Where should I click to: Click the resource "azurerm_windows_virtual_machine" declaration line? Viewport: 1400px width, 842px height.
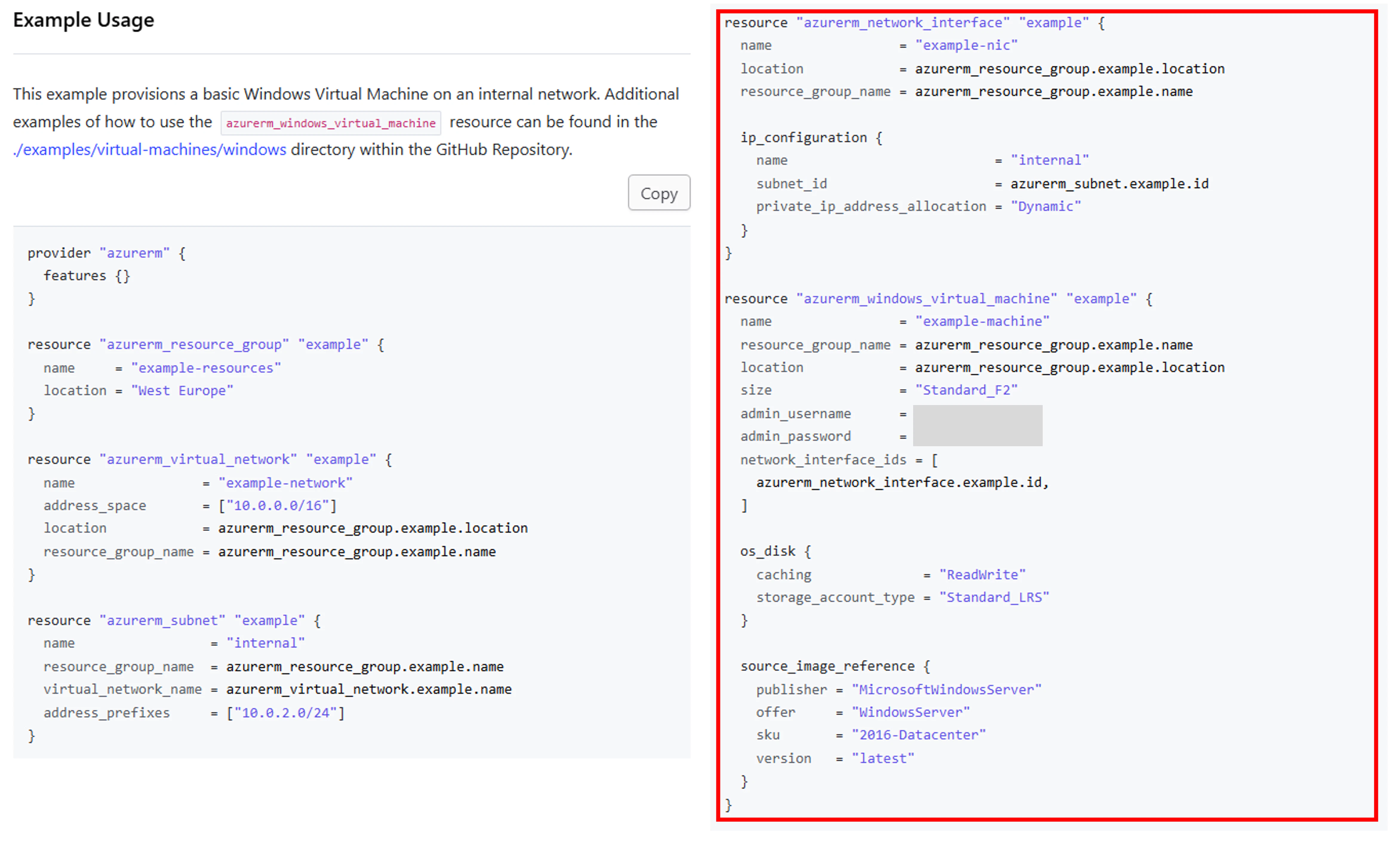pyautogui.click(x=938, y=298)
